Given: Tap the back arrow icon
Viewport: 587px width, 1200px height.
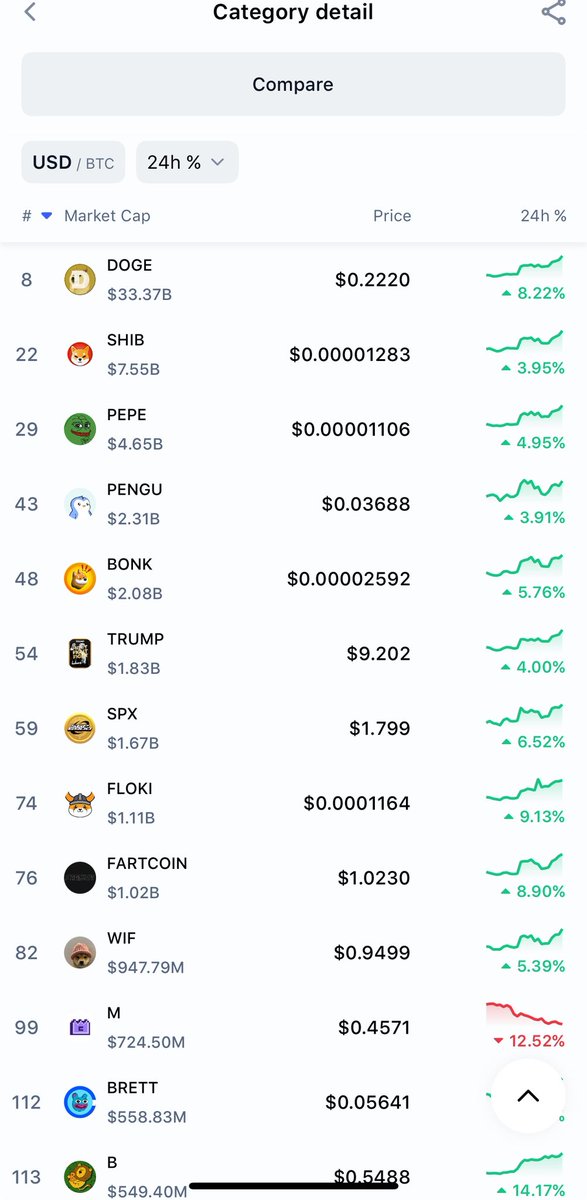Looking at the screenshot, I should pos(30,12).
